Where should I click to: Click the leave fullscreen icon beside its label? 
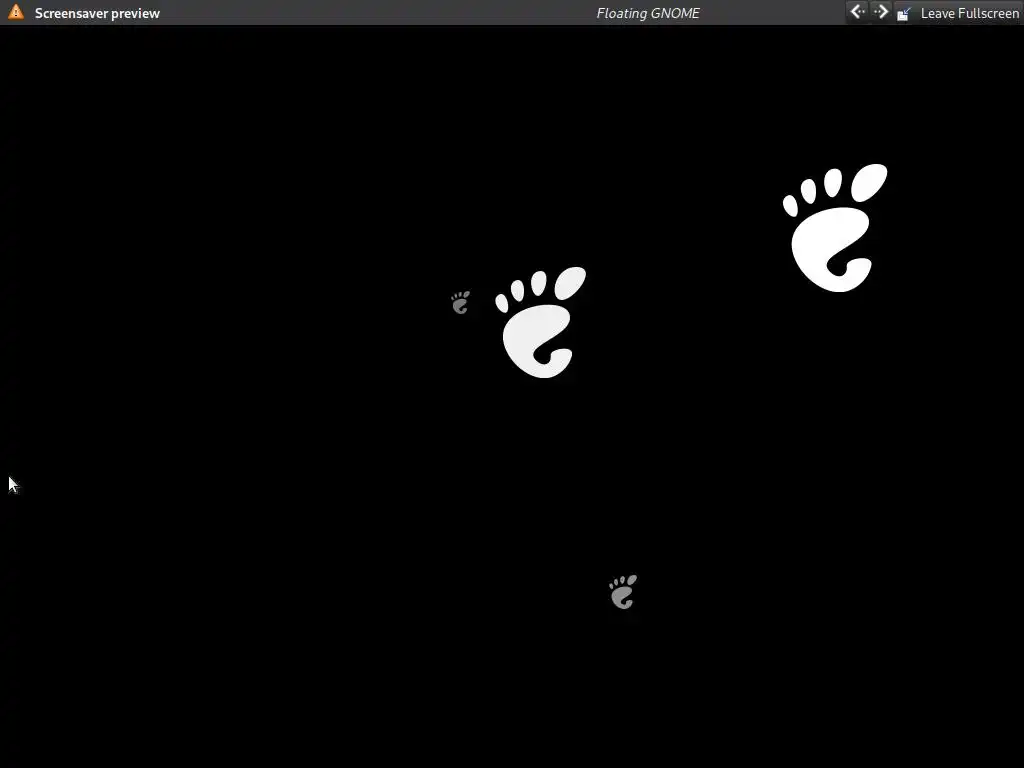click(x=904, y=14)
